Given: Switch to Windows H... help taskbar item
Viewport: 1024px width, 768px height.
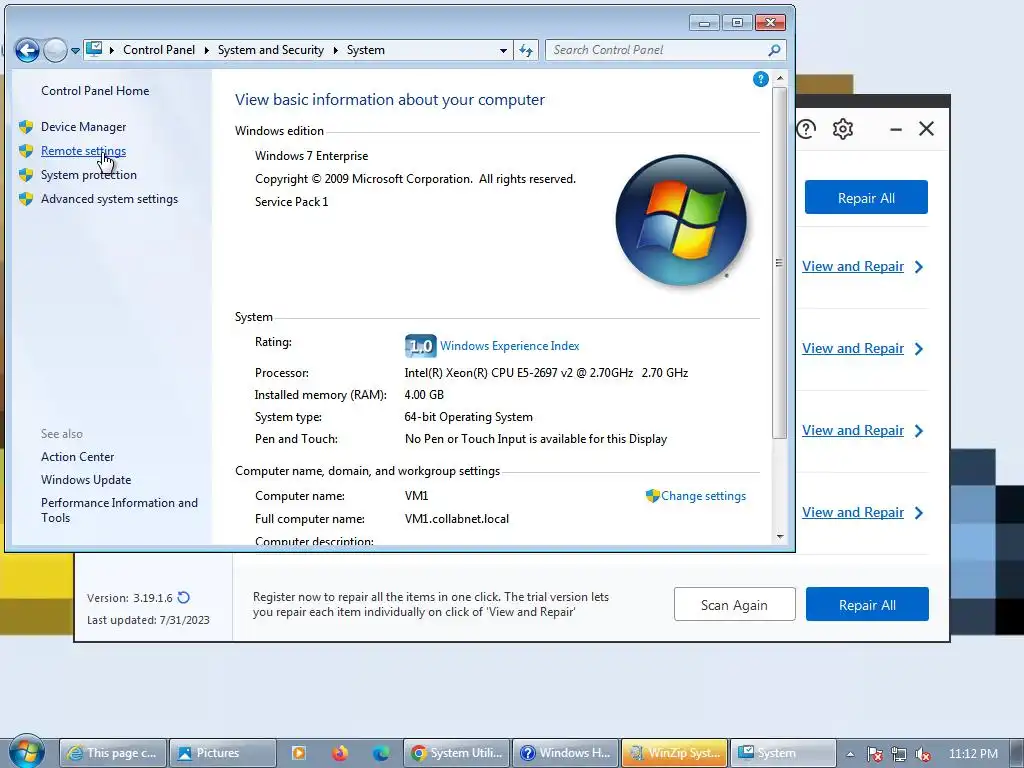Looking at the screenshot, I should point(566,753).
